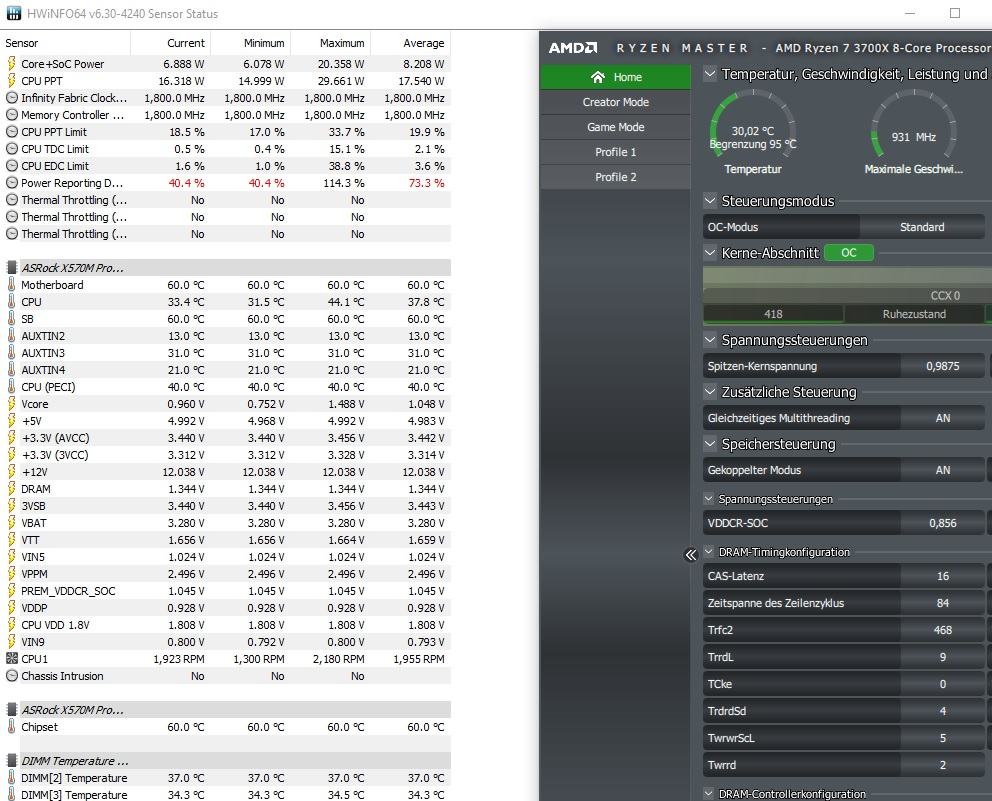This screenshot has height=801, width=992.
Task: Click the fan icon beside CPU1
Action: (11, 659)
